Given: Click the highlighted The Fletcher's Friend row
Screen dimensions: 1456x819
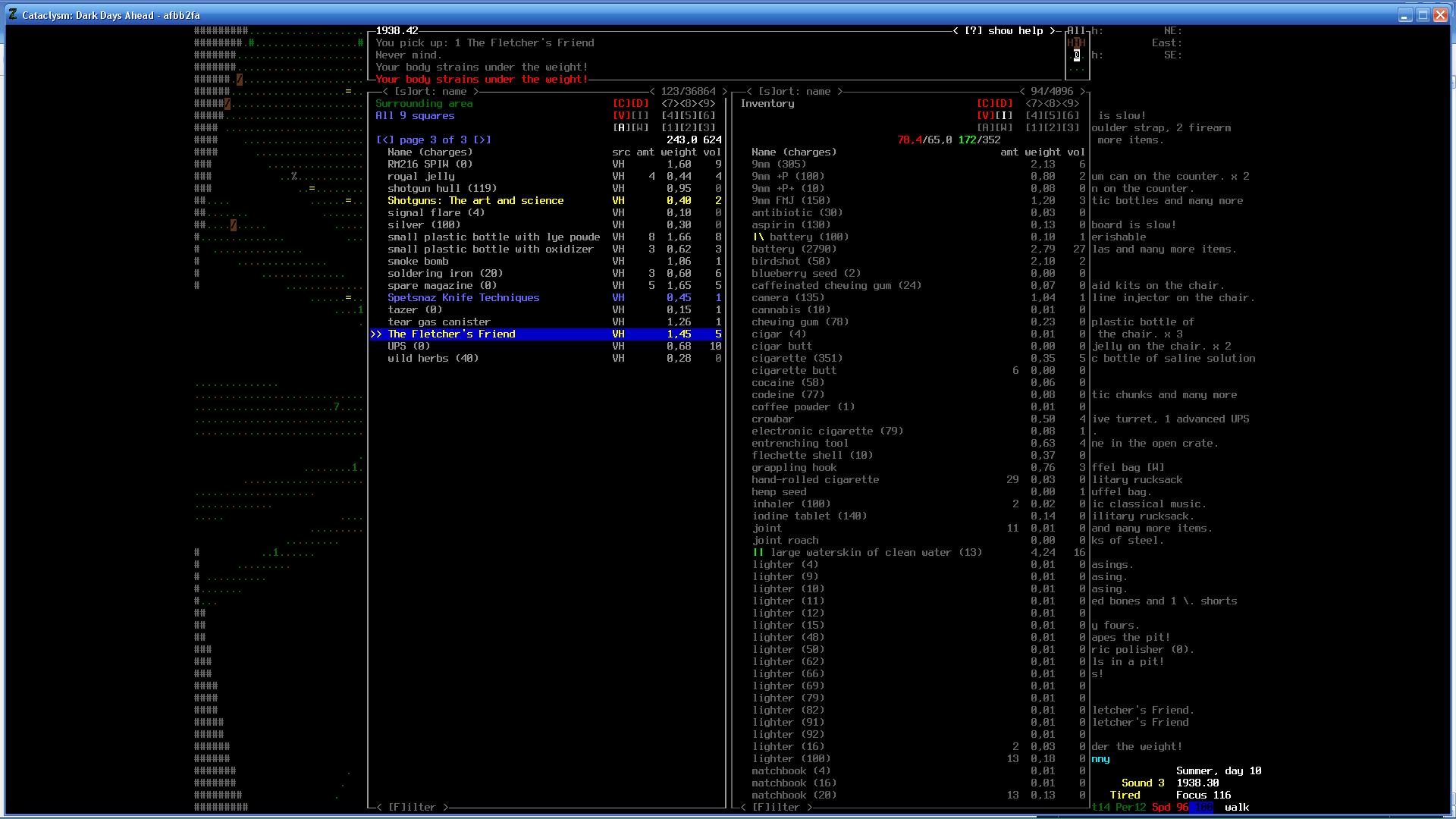Looking at the screenshot, I should (x=451, y=334).
